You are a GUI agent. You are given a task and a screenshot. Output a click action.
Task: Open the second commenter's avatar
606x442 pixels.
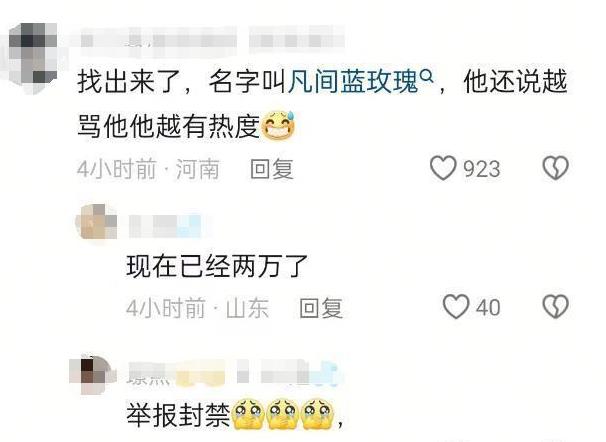(97, 223)
